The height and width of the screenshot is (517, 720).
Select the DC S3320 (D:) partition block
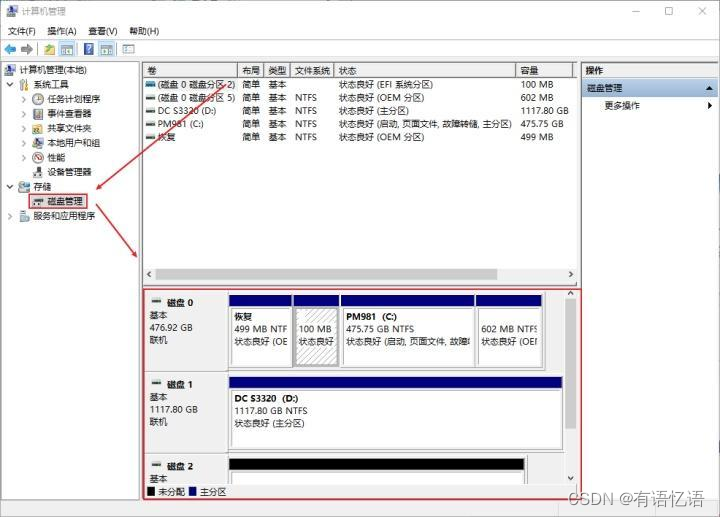[x=395, y=412]
